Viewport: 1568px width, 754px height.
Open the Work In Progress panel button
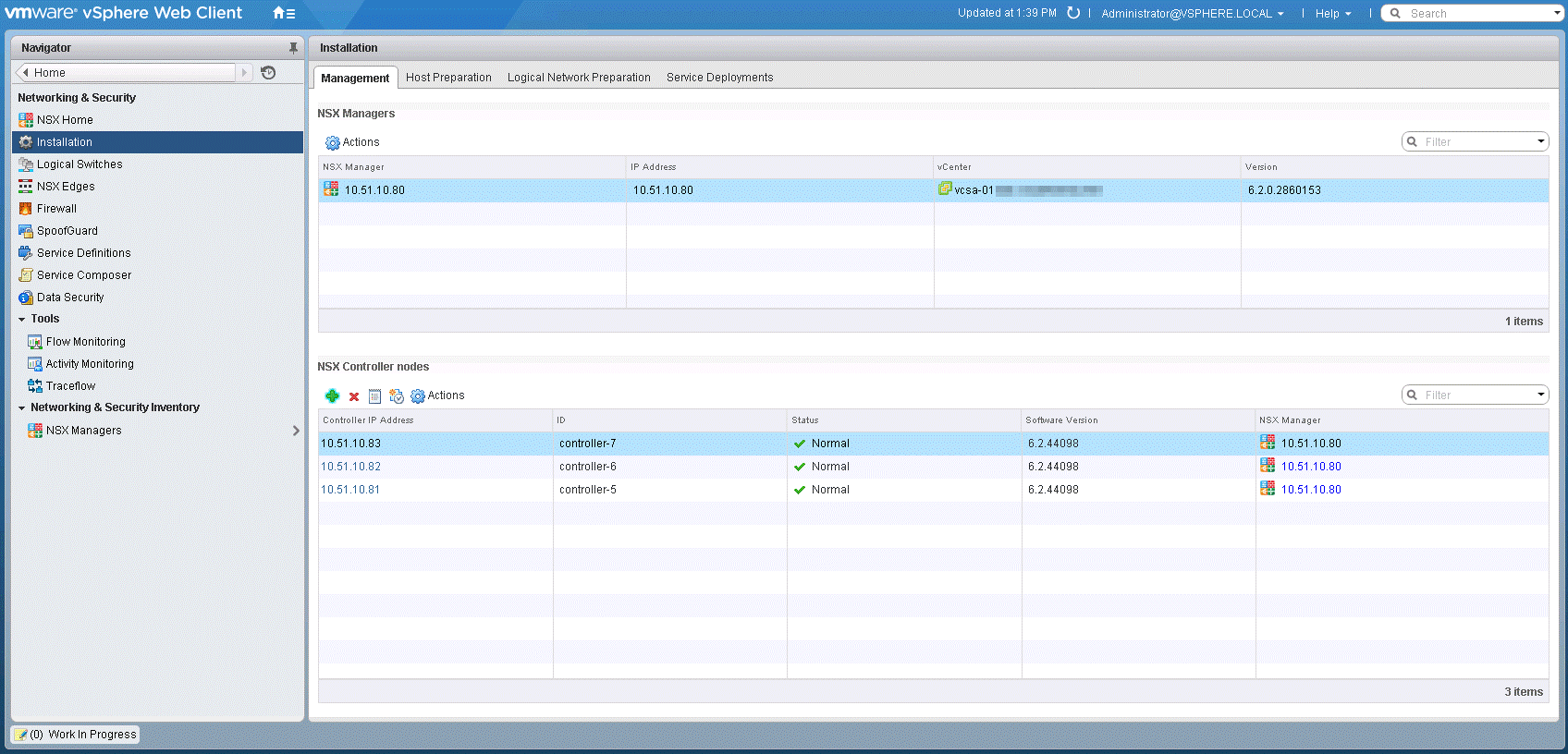[x=76, y=735]
